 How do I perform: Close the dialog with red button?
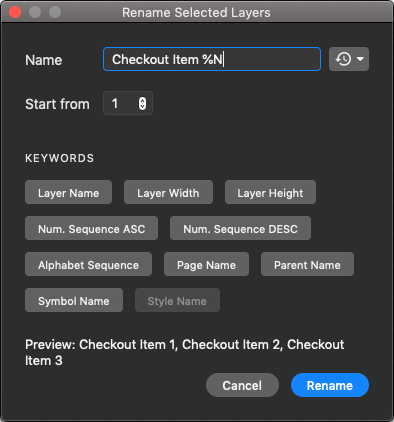click(15, 12)
